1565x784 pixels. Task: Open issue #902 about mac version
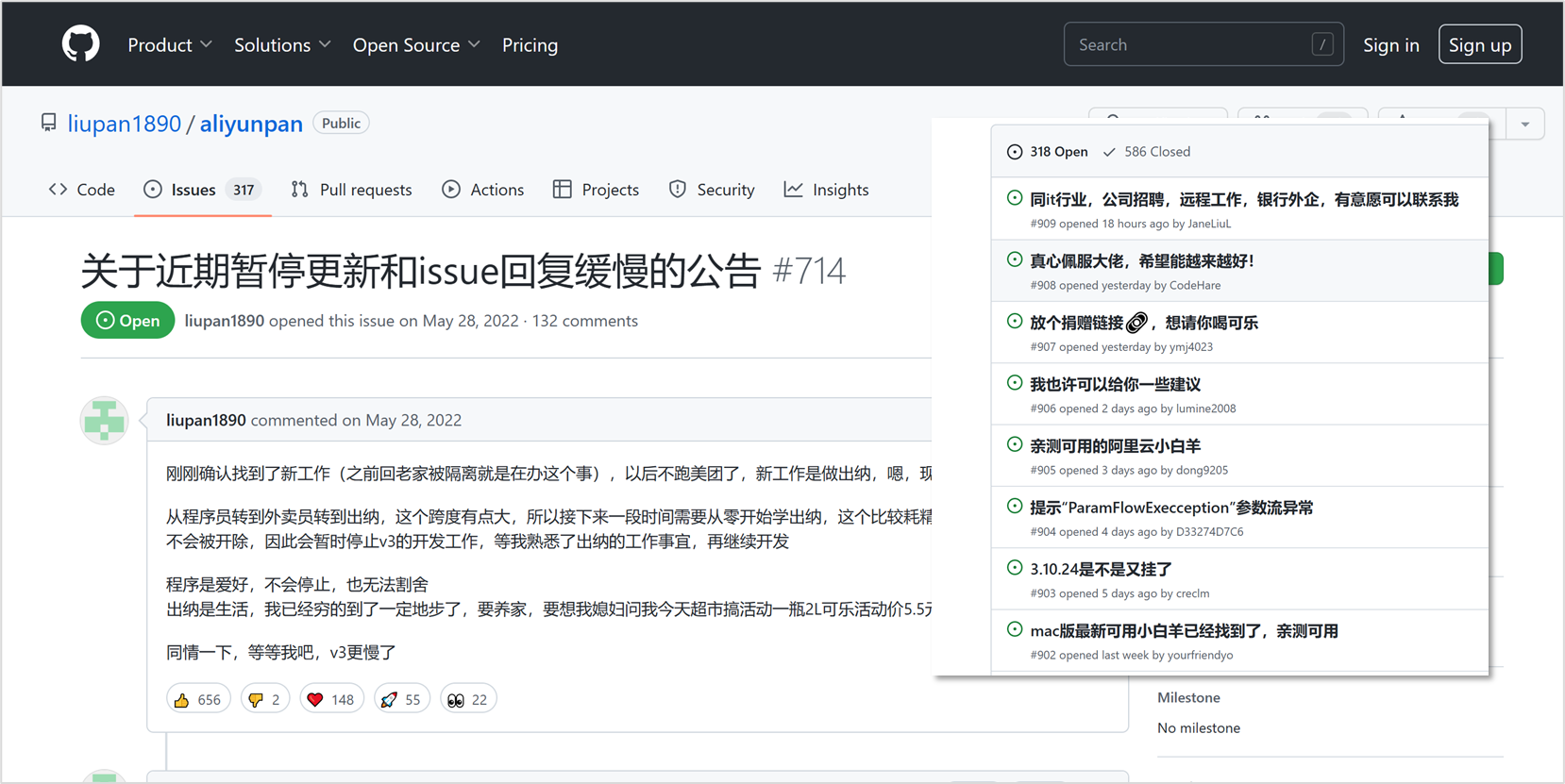pos(1184,631)
